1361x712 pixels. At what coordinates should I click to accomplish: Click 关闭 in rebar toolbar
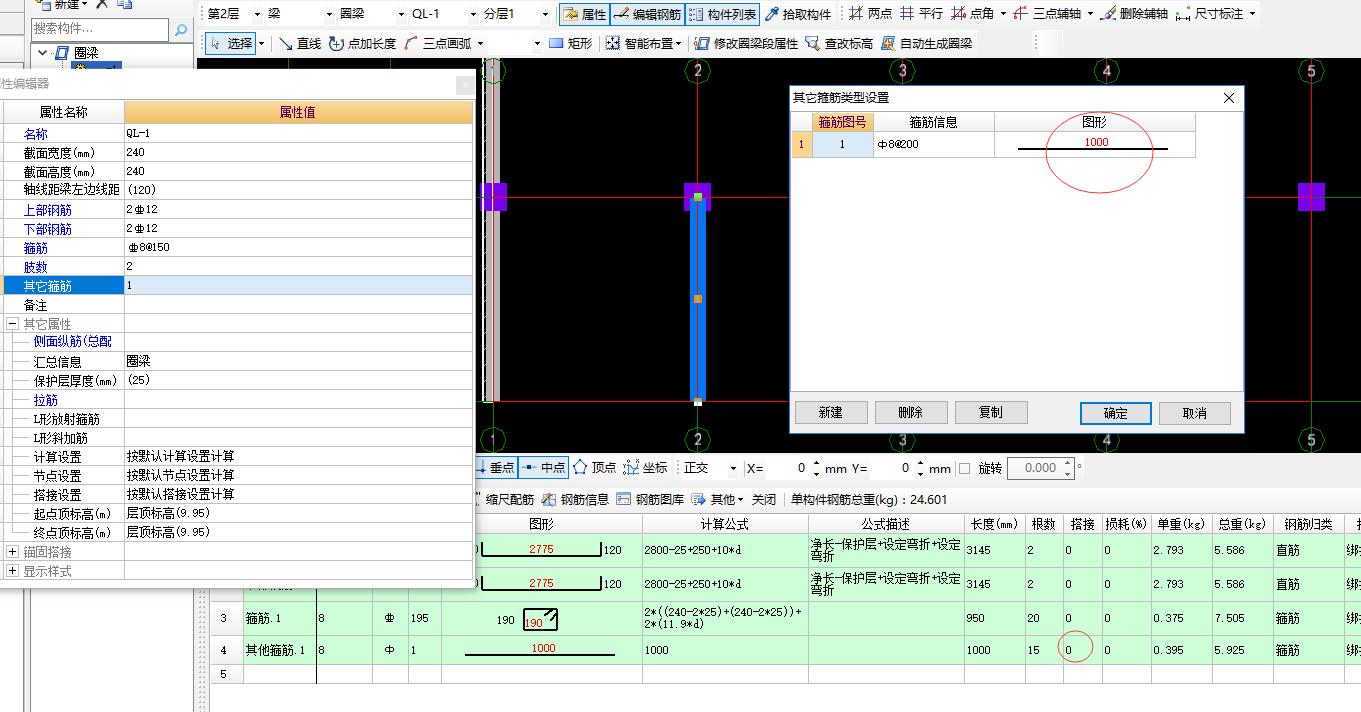coord(764,499)
